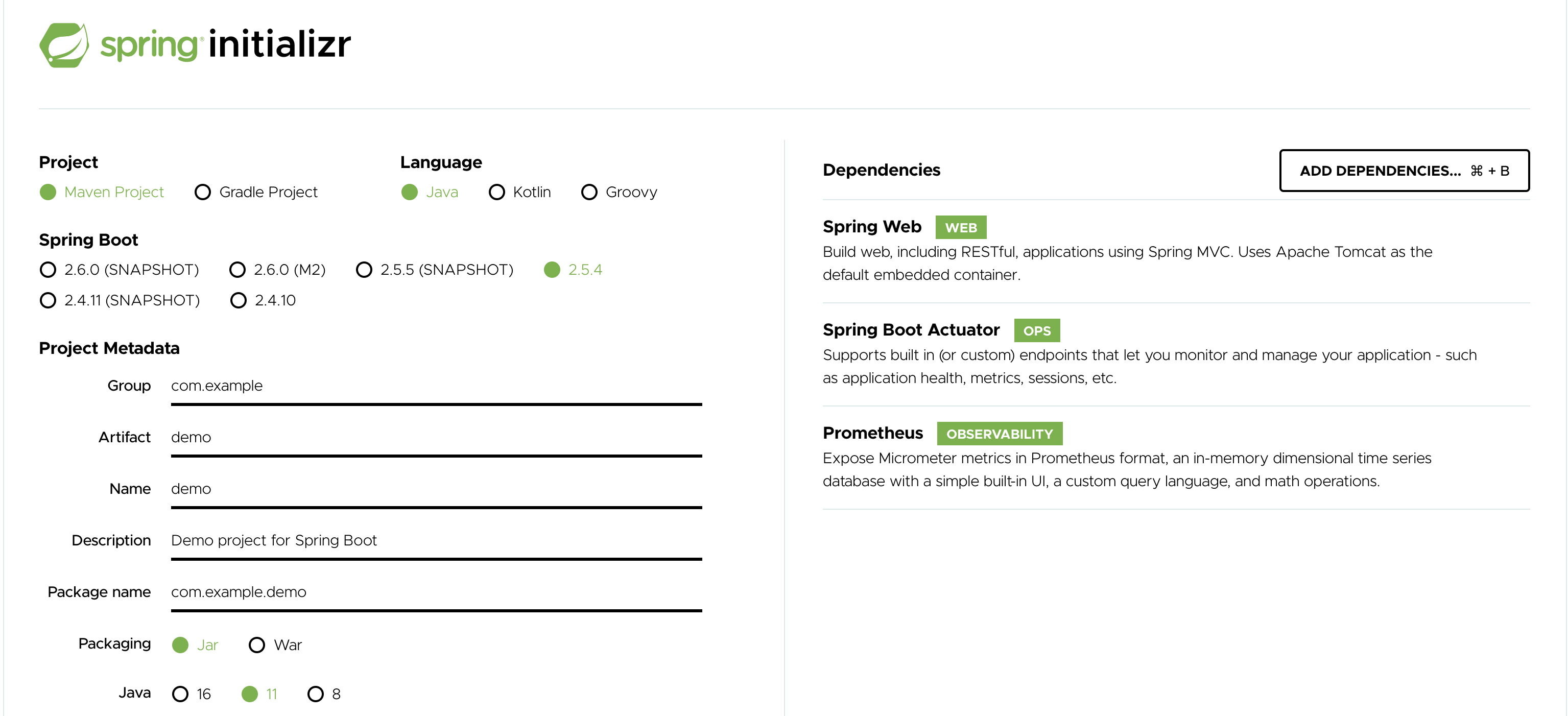Click the OBSERVABILITY tag badge
Screen dimensions: 1568x716
[1000, 434]
